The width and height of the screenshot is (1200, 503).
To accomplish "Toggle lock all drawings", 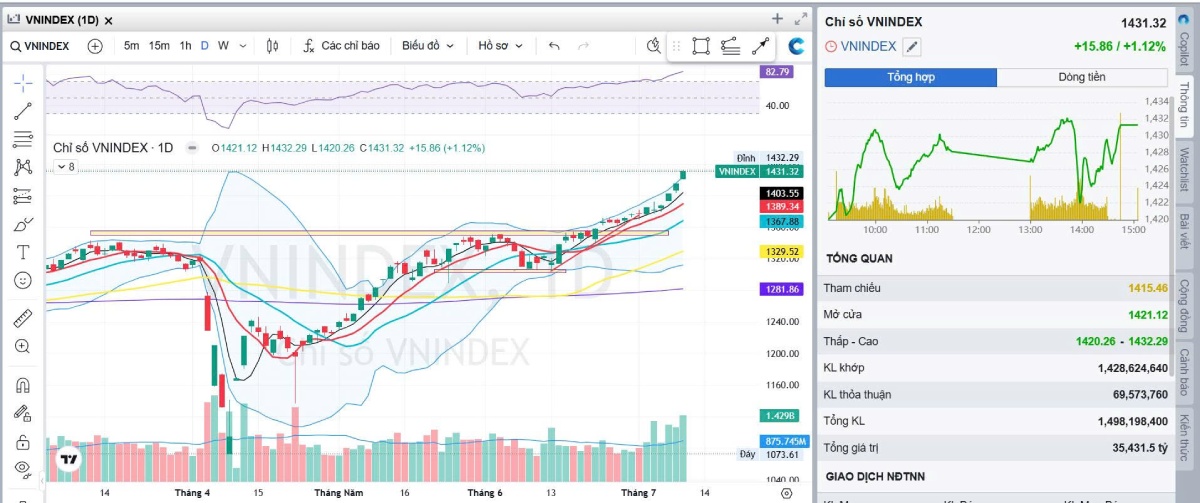I will coord(23,441).
